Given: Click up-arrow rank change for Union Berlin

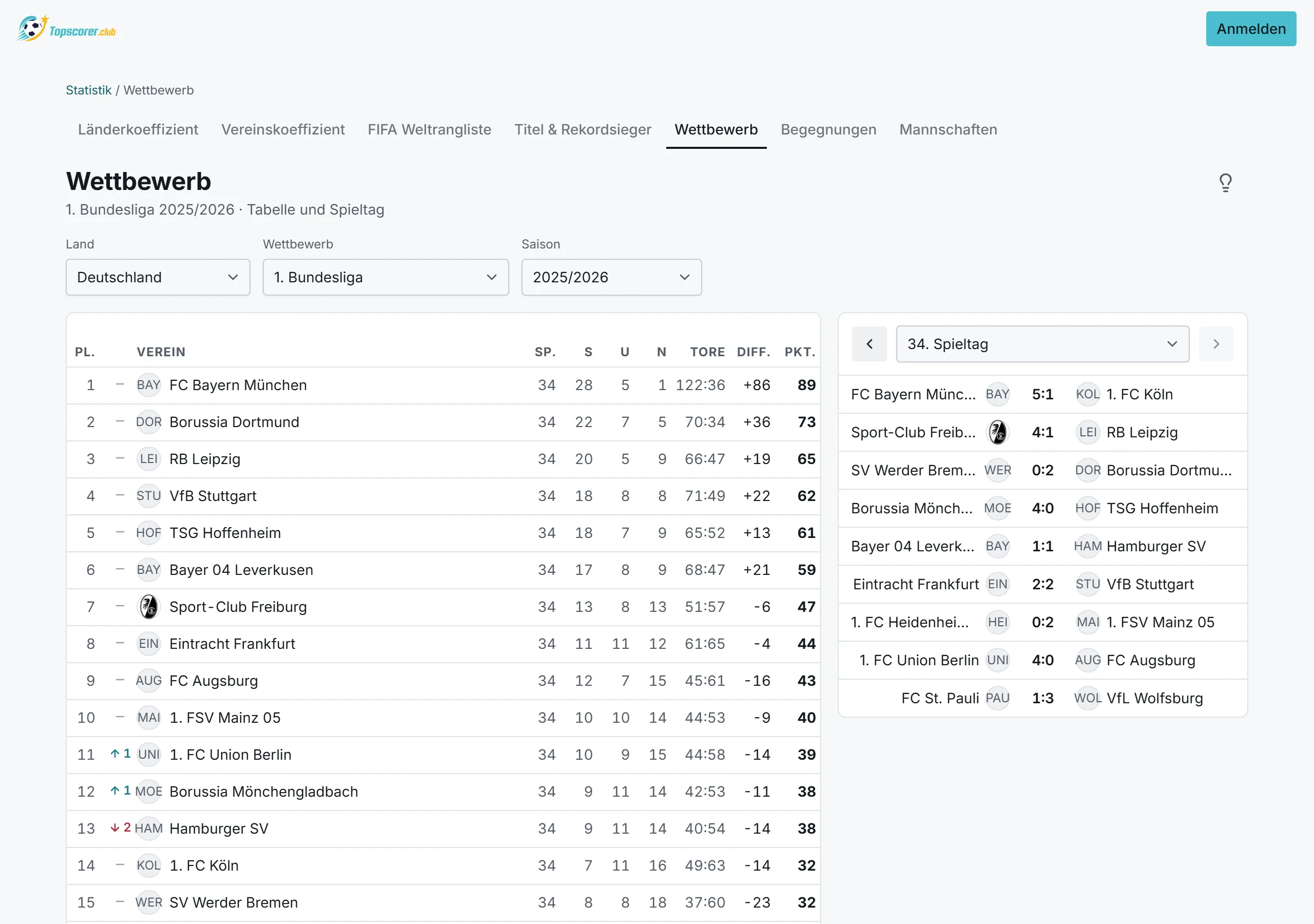Looking at the screenshot, I should pyautogui.click(x=120, y=754).
